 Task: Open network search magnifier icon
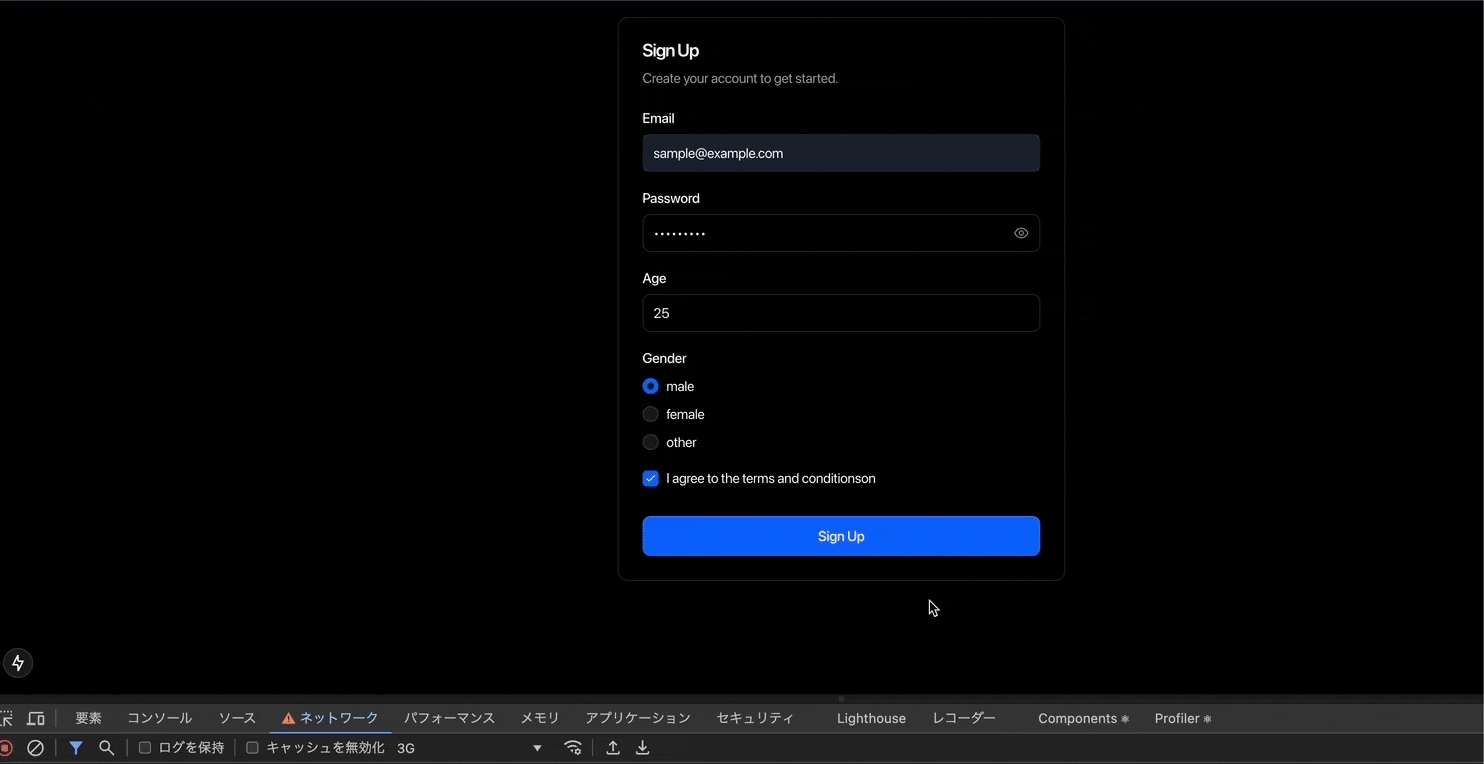click(x=106, y=748)
